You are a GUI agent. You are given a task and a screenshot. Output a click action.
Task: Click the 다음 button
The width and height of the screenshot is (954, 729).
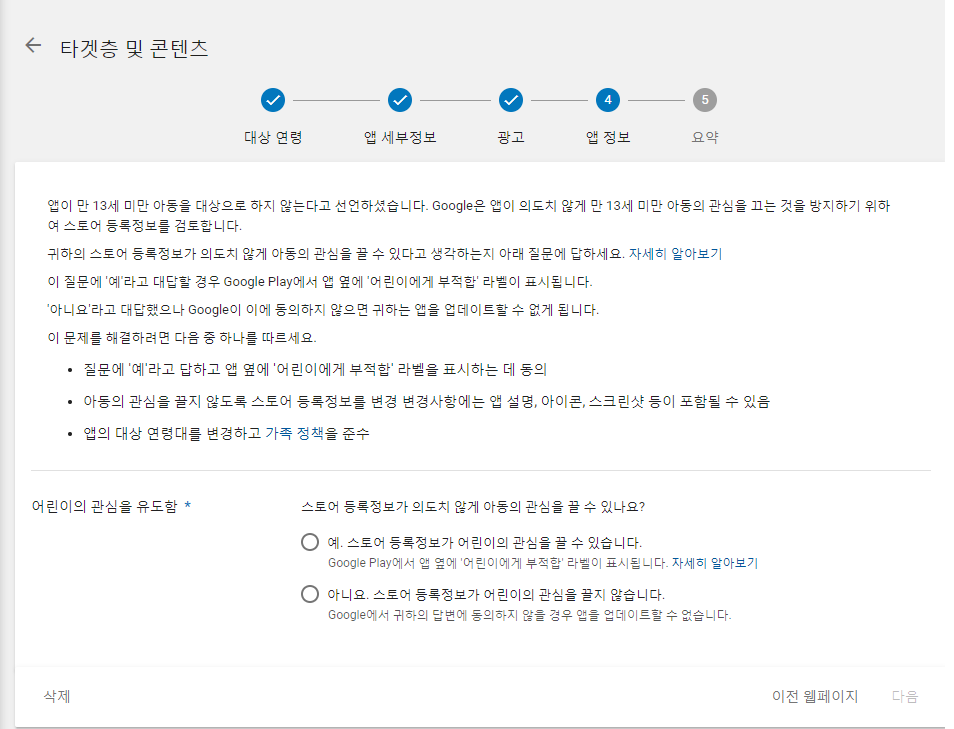click(x=905, y=697)
